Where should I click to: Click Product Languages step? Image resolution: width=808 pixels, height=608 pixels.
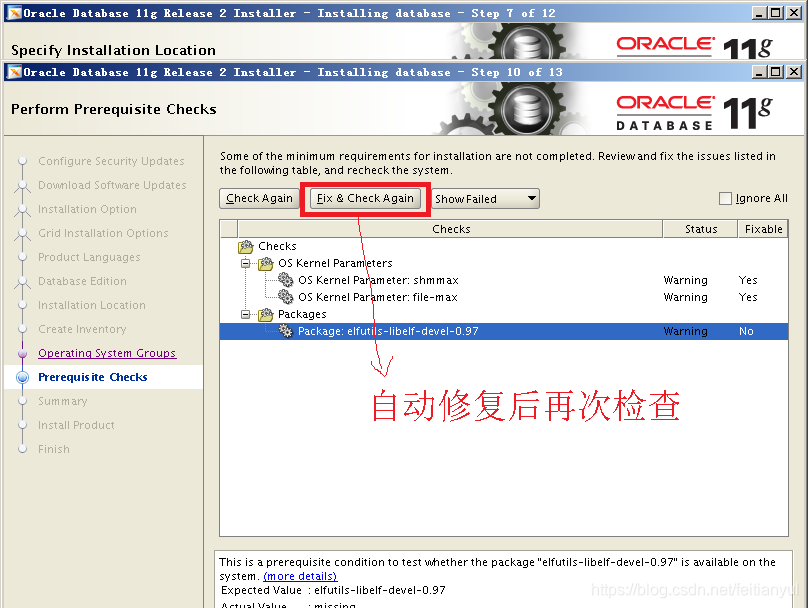point(89,257)
